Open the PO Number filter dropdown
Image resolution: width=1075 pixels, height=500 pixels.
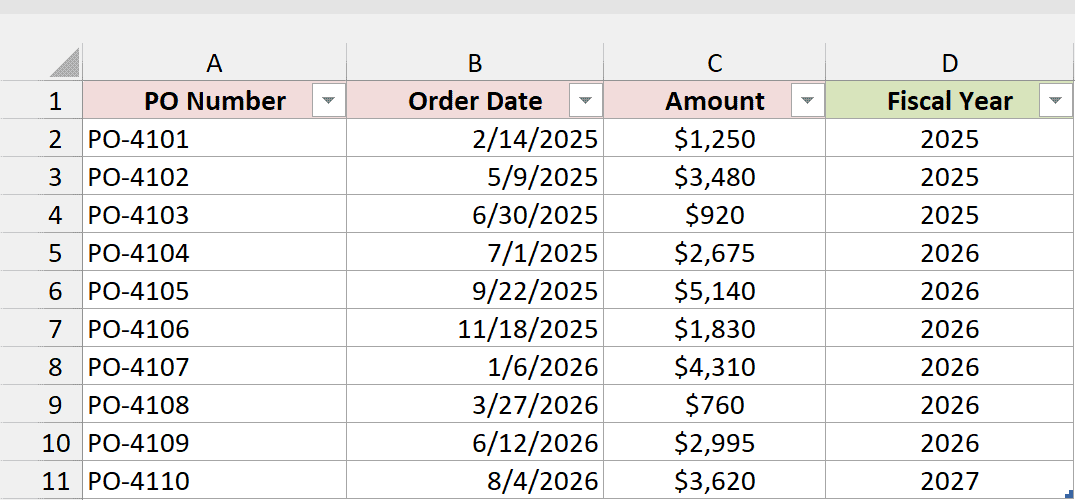click(329, 101)
